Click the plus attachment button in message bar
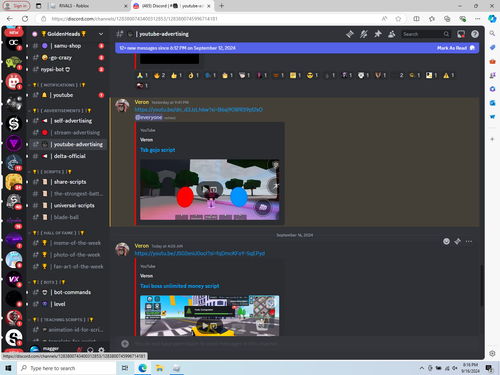Viewport: 500px width, 375px height. point(125,343)
